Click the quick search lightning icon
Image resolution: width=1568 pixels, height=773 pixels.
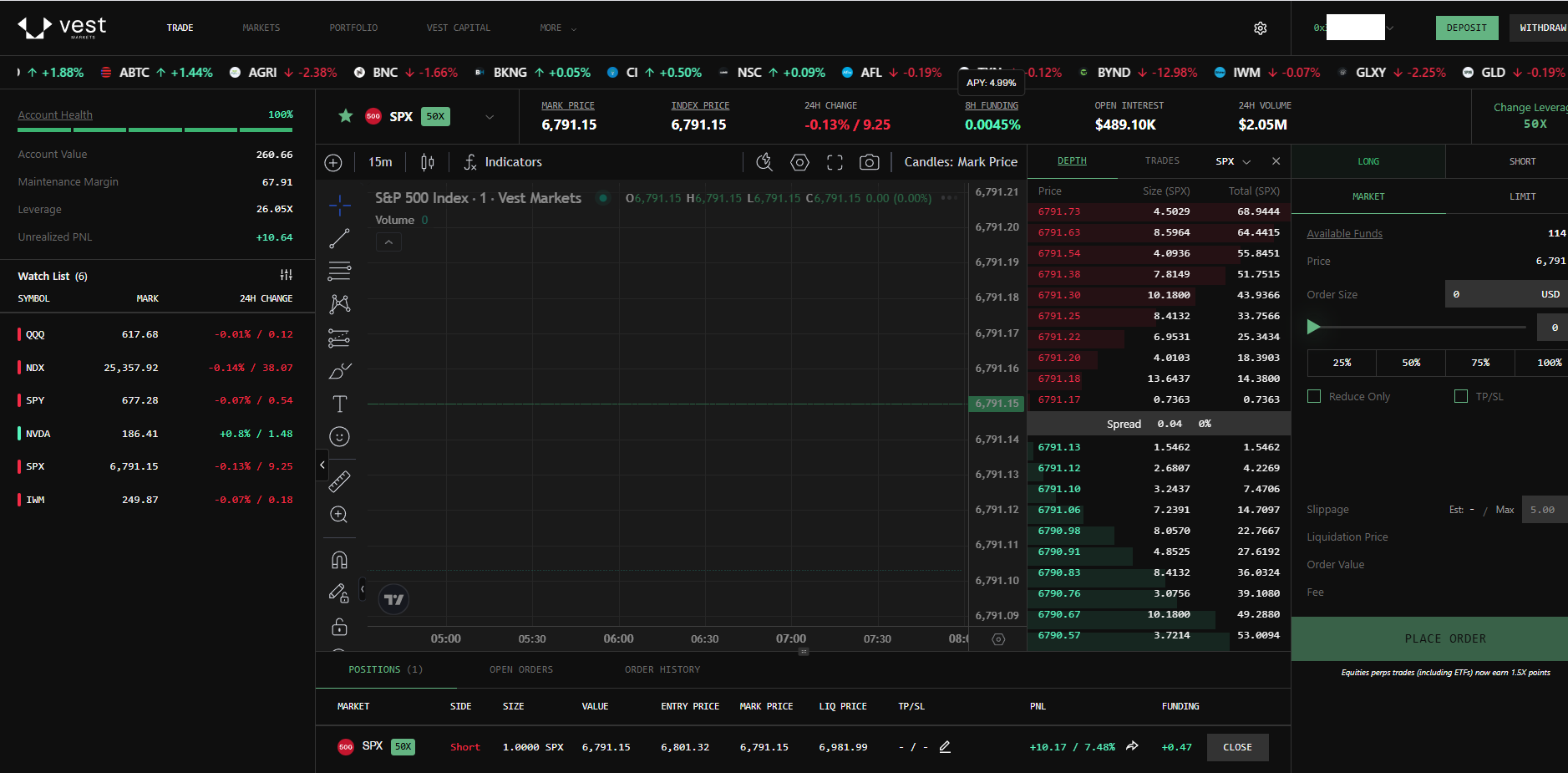(764, 162)
